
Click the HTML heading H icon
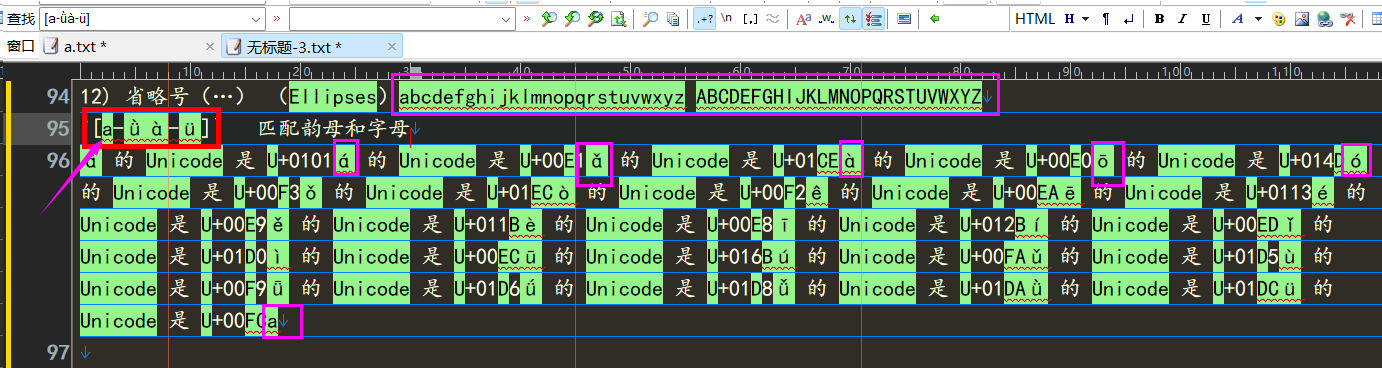(1069, 18)
